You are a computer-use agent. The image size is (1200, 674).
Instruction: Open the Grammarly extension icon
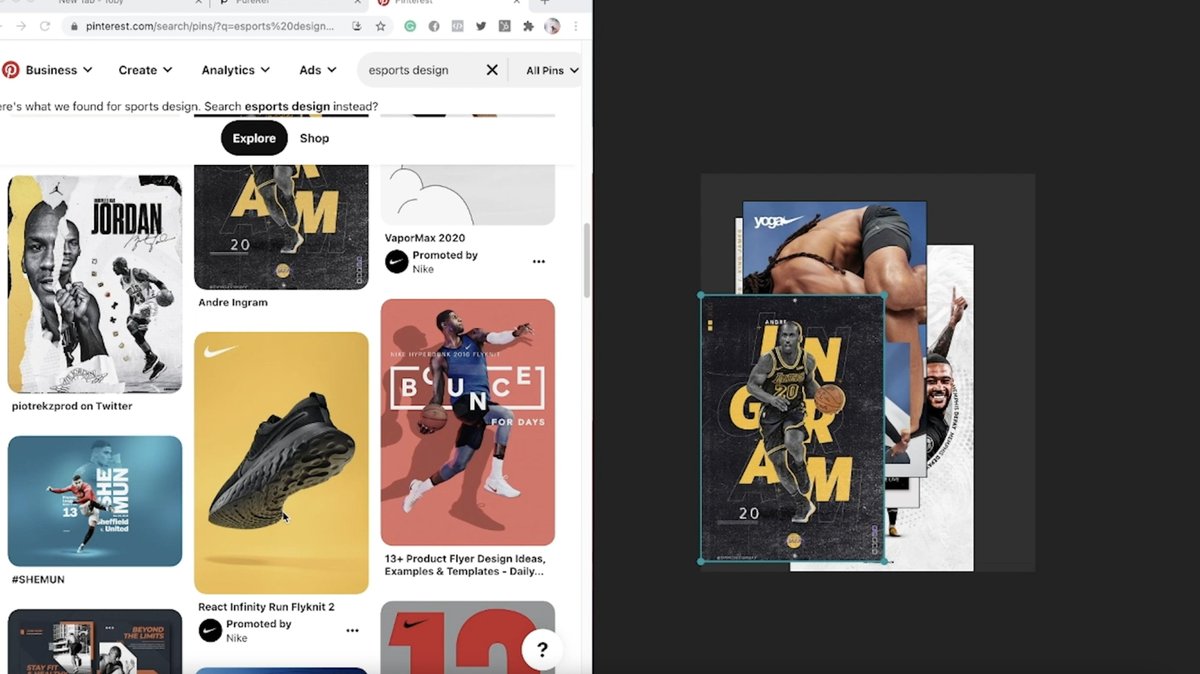point(410,26)
